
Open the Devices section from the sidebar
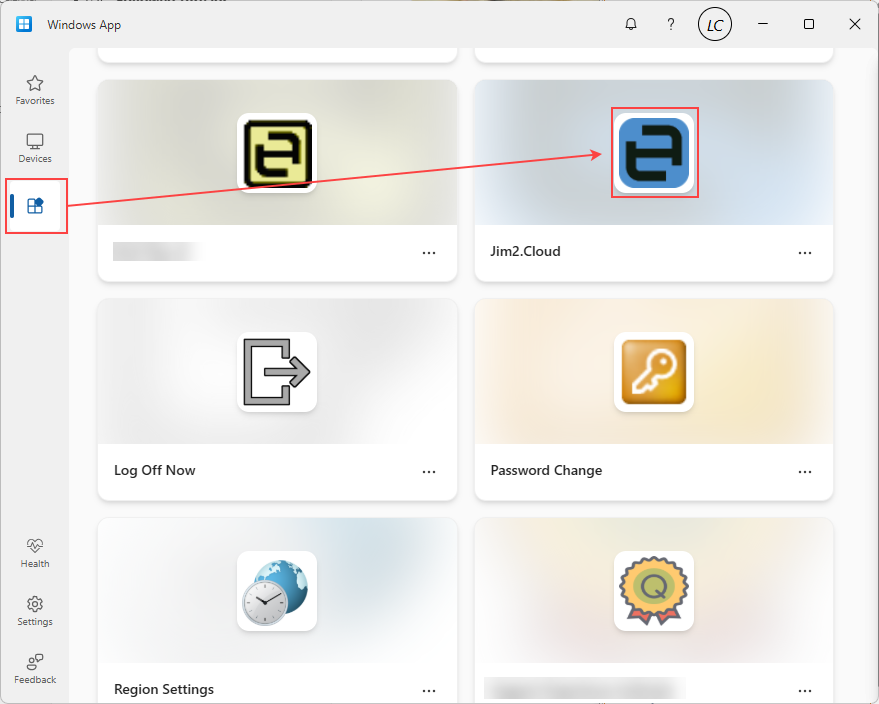[34, 142]
